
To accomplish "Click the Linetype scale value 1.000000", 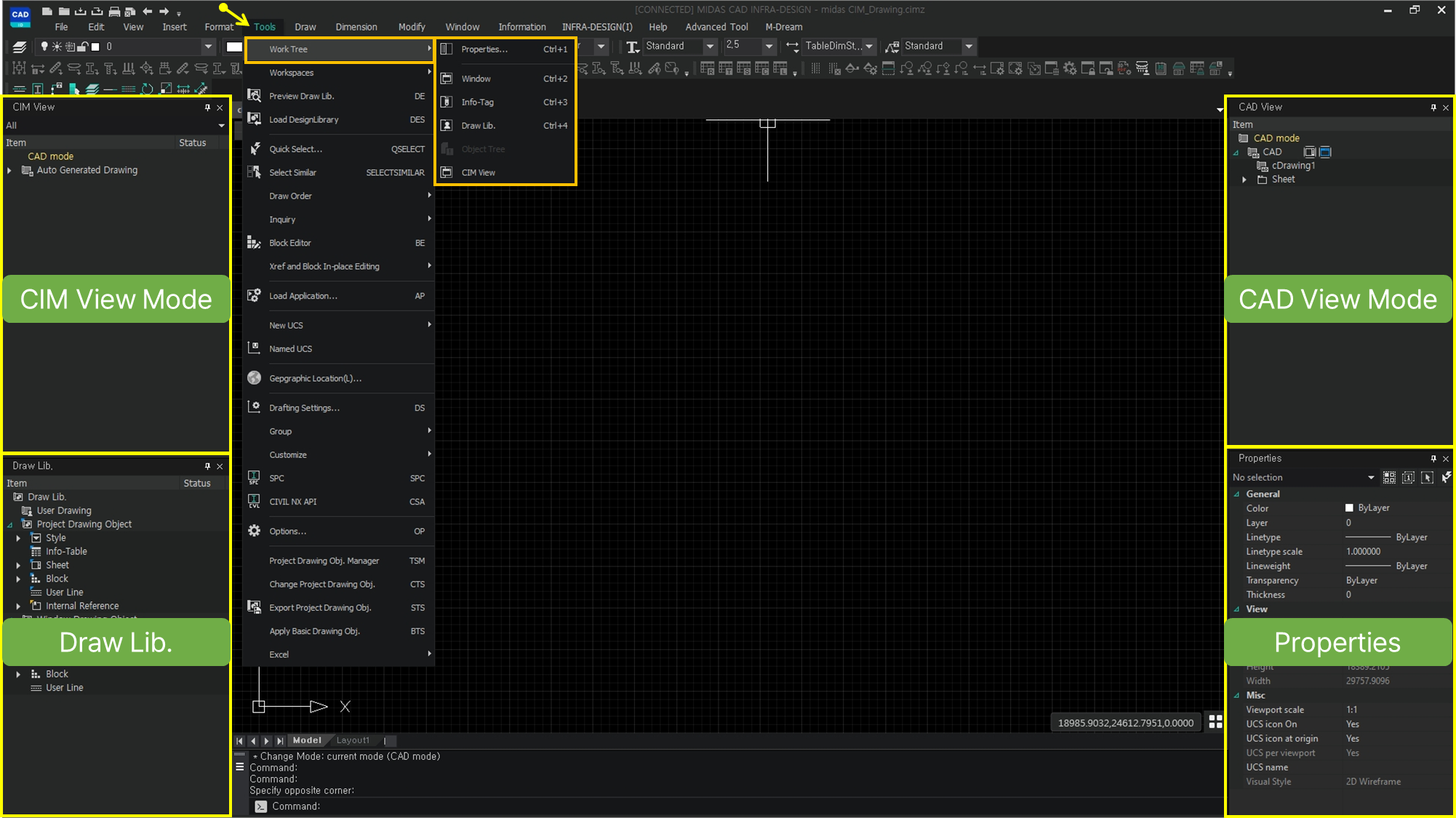I will coord(1363,551).
